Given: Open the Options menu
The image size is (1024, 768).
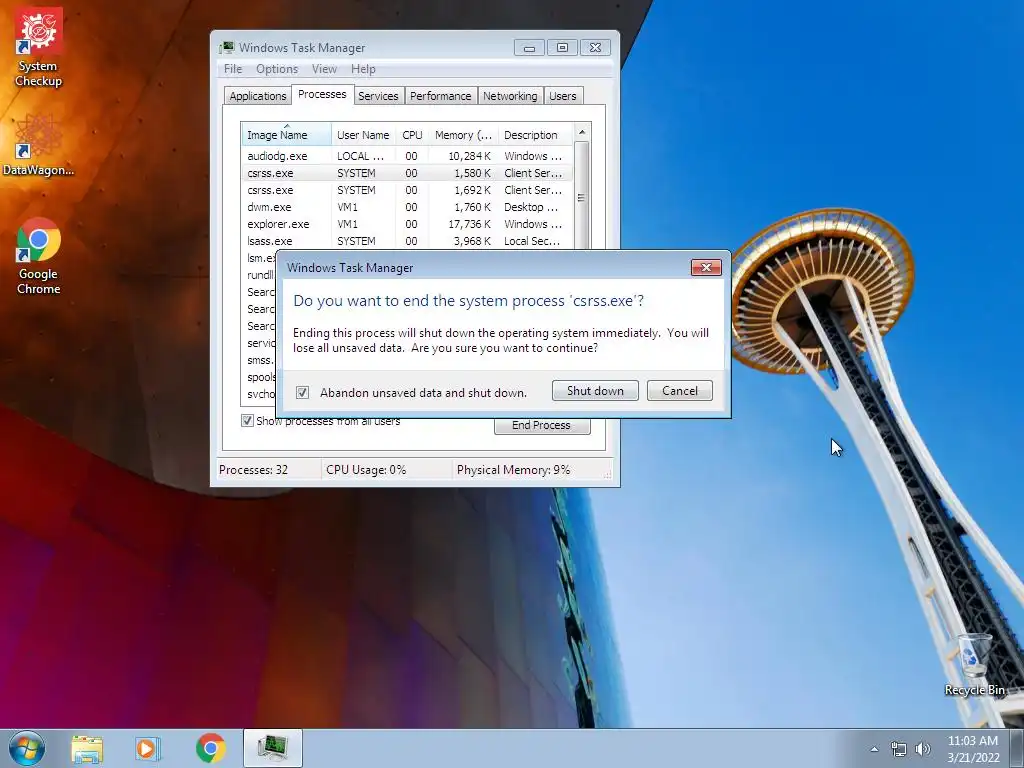Looking at the screenshot, I should pos(277,69).
